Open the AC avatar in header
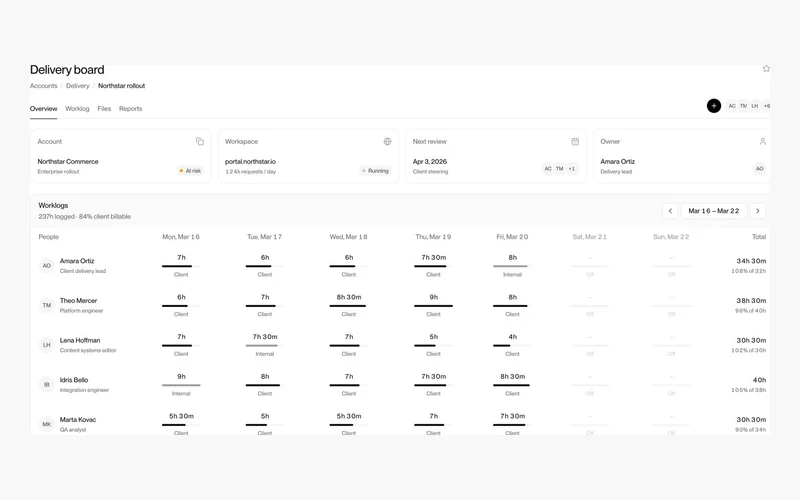800x500 pixels. click(732, 106)
